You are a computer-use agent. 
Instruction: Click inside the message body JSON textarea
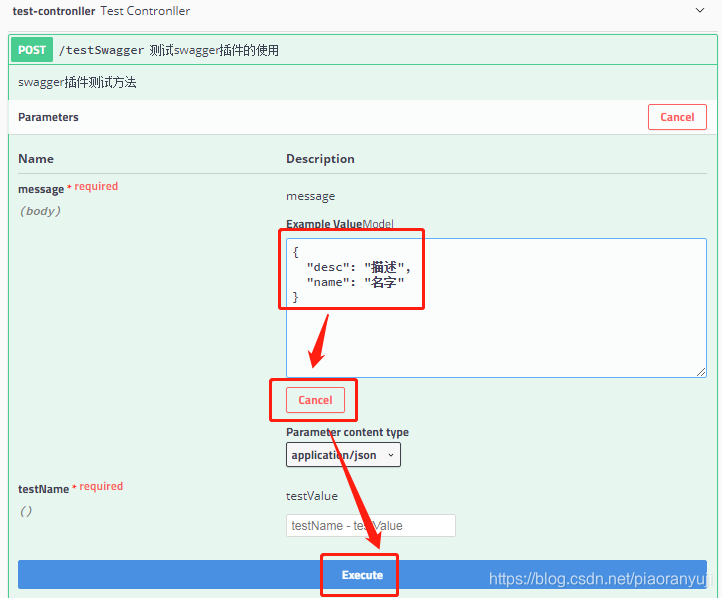pyautogui.click(x=496, y=308)
